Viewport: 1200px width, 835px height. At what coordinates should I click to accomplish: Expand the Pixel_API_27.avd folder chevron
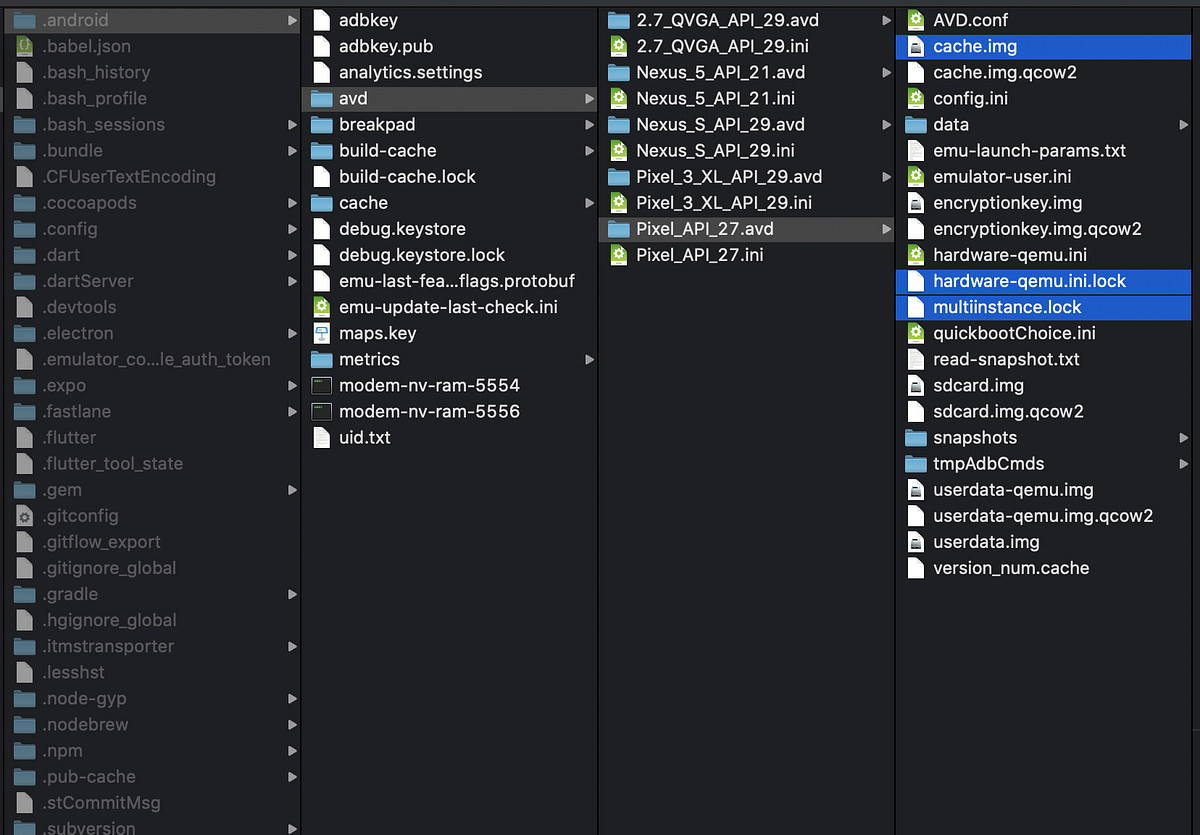pyautogui.click(x=884, y=228)
